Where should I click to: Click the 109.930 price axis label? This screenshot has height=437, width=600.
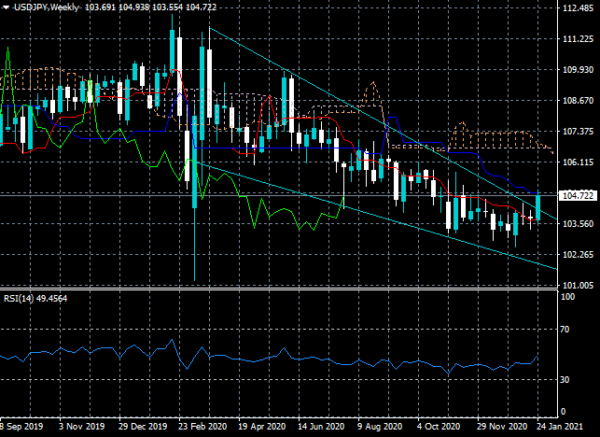coord(578,70)
